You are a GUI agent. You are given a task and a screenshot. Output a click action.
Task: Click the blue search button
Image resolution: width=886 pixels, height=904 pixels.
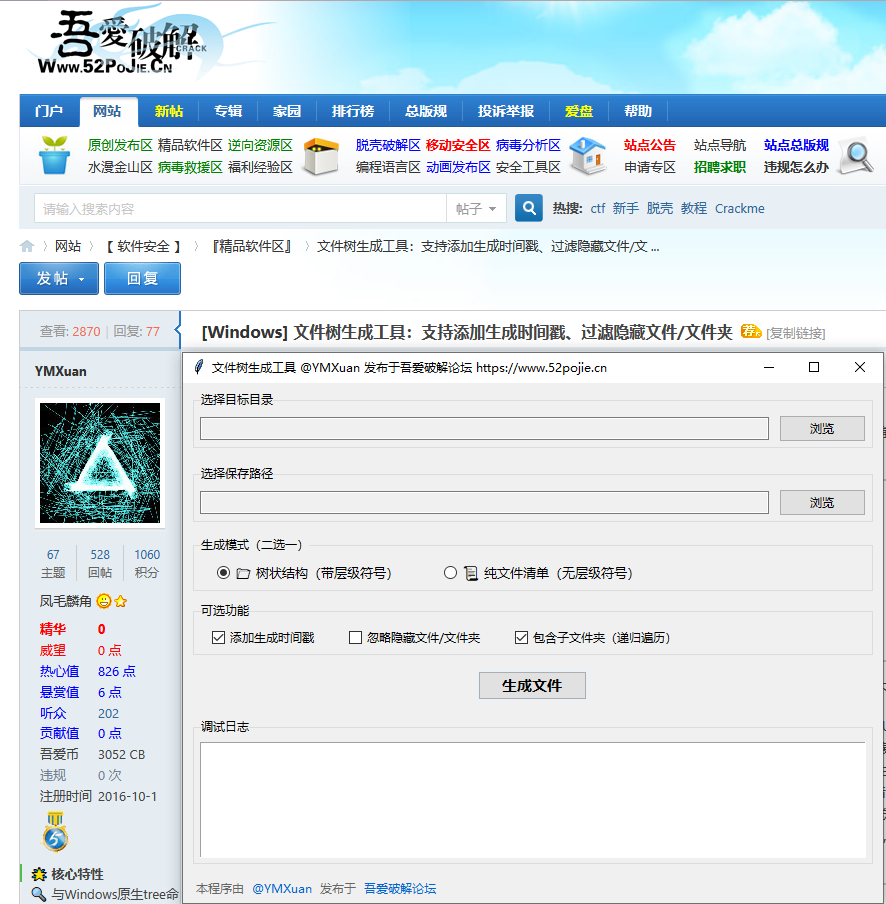pos(529,208)
